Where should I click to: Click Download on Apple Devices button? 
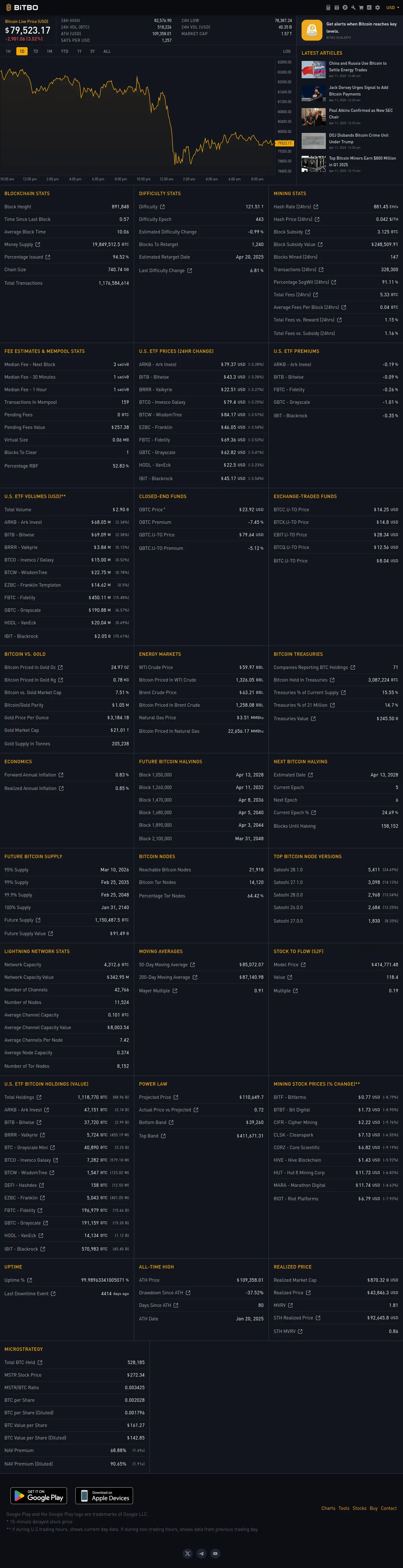(104, 1495)
